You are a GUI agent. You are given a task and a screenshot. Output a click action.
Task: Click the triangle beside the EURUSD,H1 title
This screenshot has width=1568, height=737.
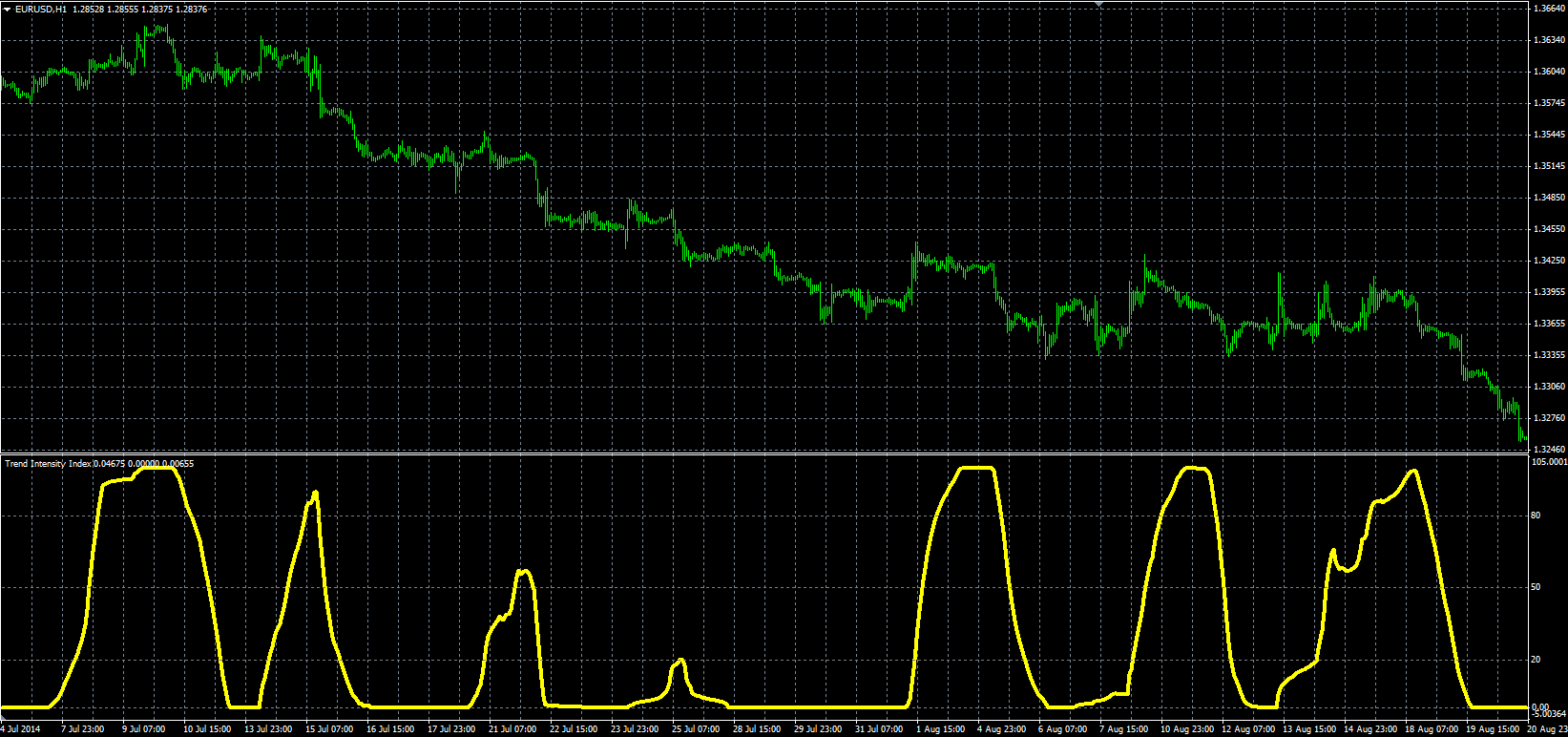click(8, 10)
